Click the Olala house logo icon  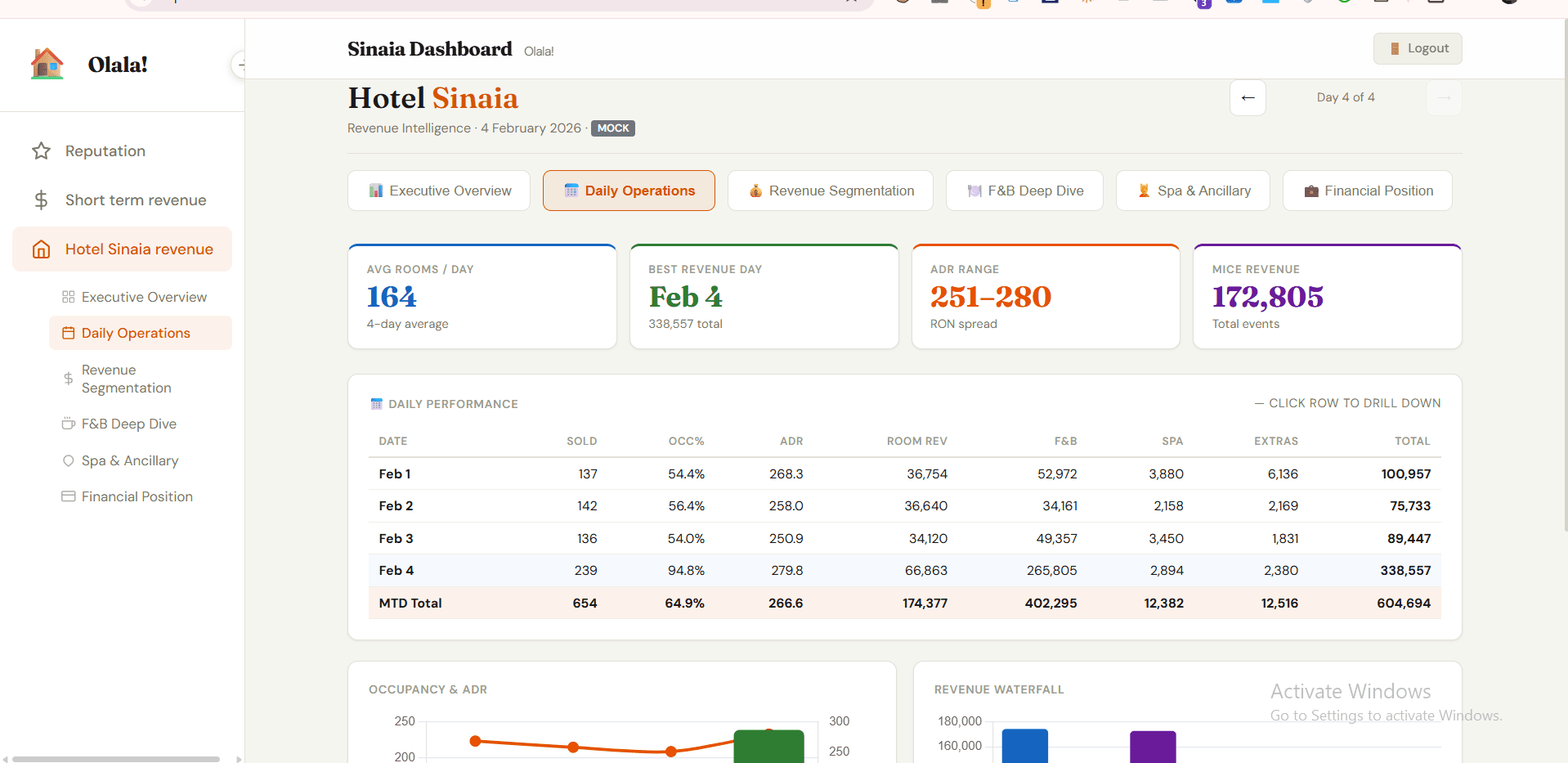47,64
